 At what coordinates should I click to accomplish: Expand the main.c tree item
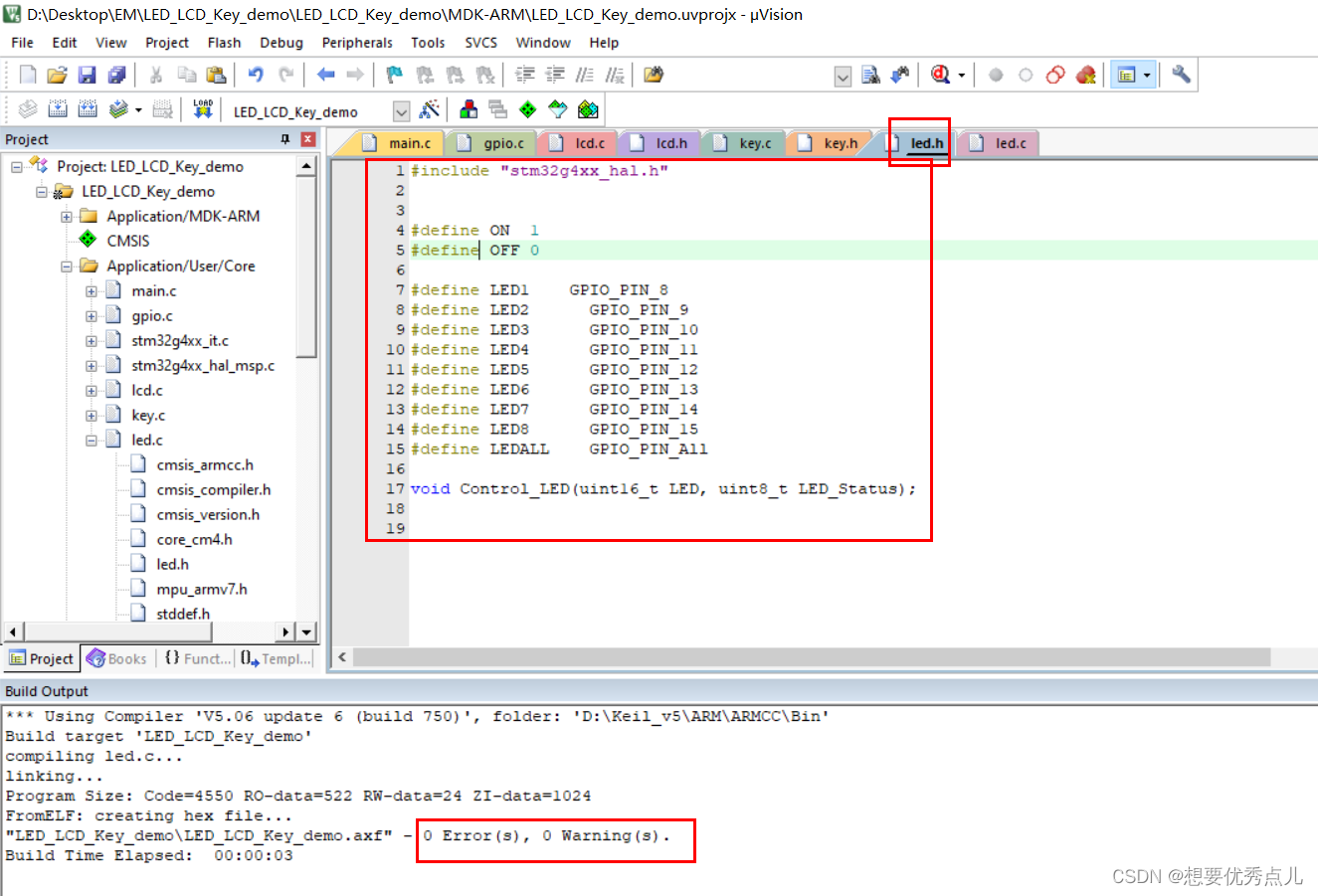[x=92, y=289]
